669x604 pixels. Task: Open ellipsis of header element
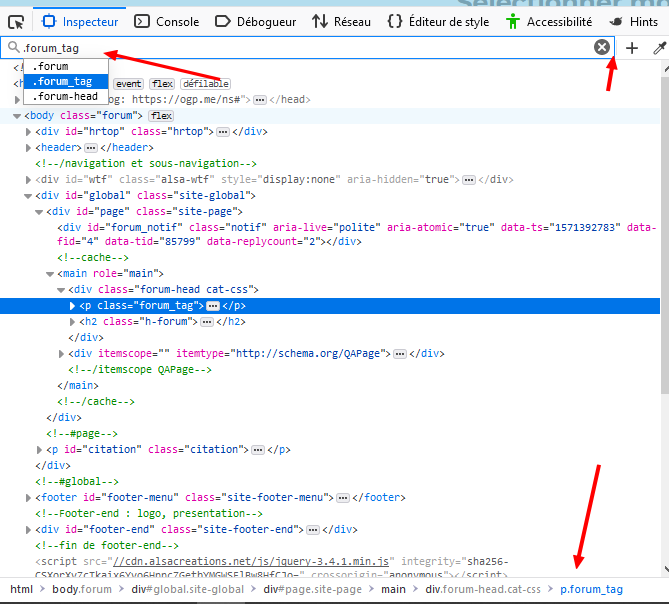click(90, 148)
